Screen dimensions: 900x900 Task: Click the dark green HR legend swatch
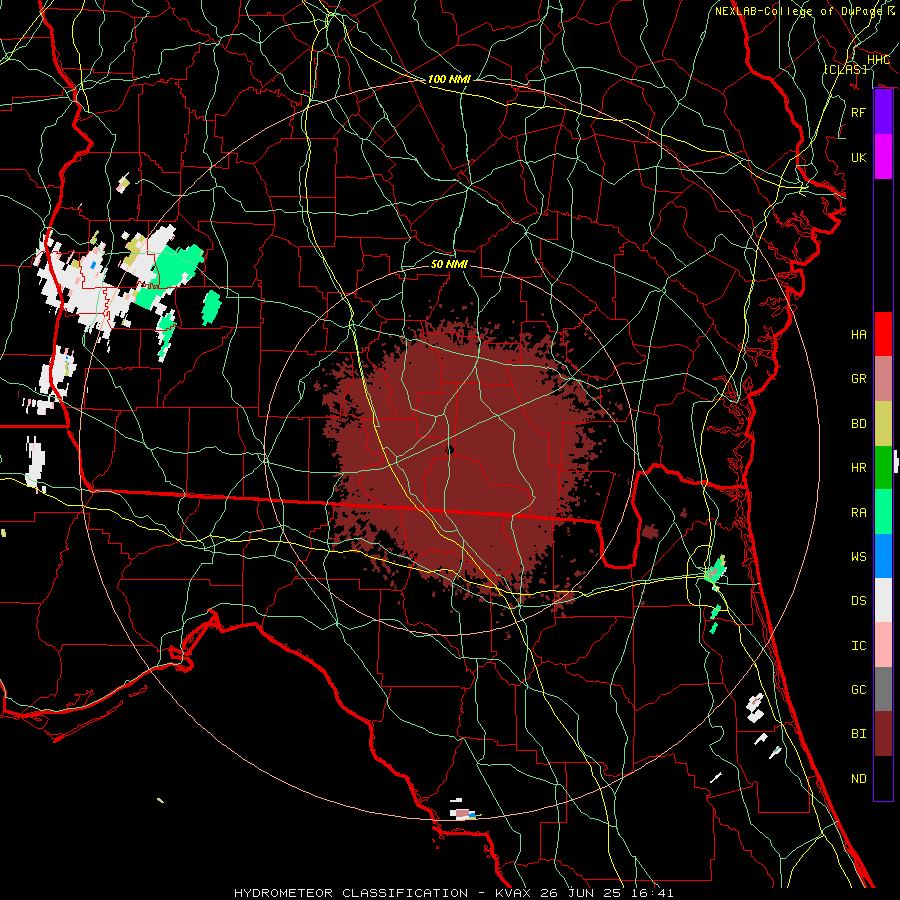point(883,468)
